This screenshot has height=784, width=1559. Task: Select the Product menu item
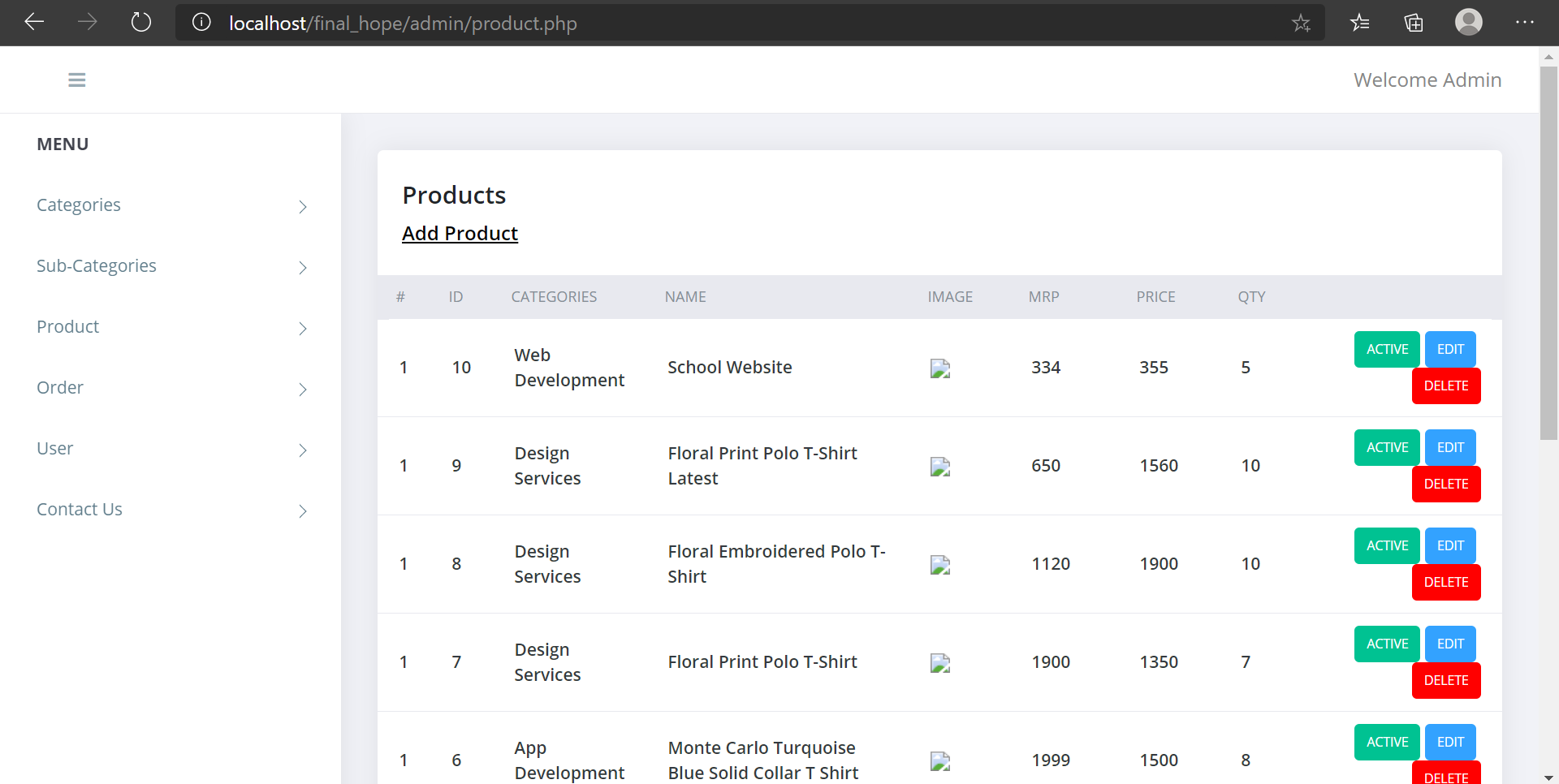pyautogui.click(x=67, y=326)
